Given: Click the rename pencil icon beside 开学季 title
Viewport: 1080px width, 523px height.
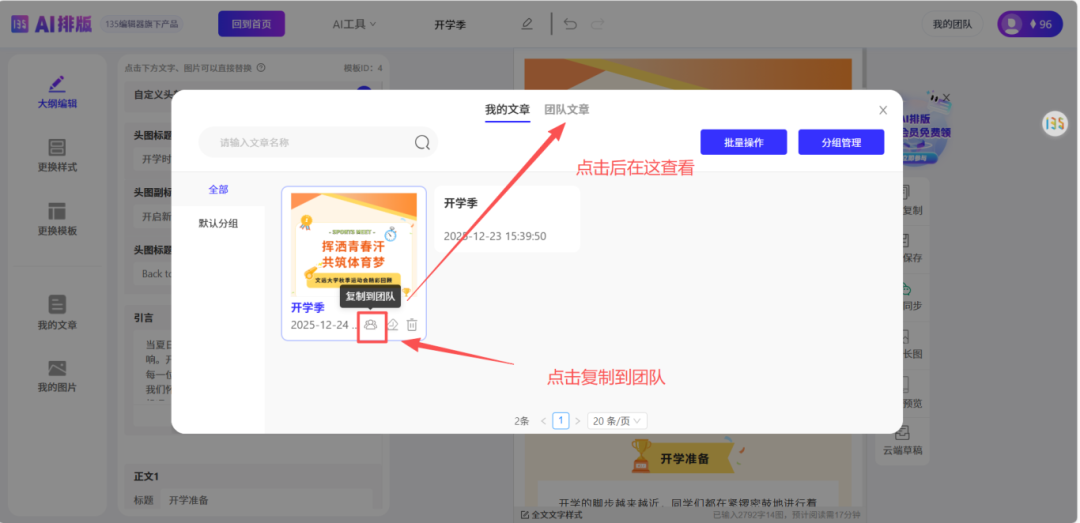Looking at the screenshot, I should [527, 24].
